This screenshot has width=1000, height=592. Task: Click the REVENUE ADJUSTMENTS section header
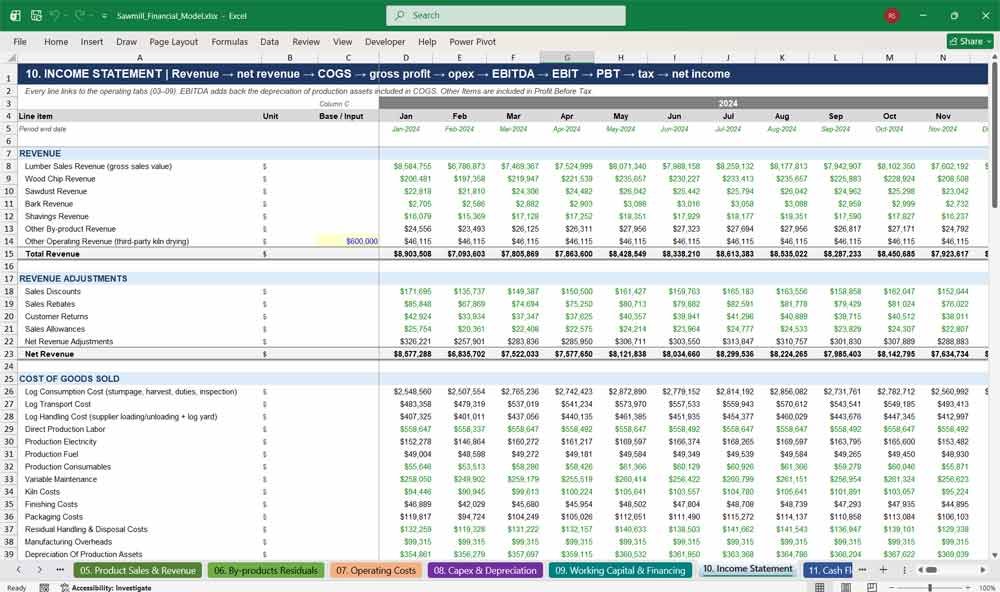pos(73,279)
